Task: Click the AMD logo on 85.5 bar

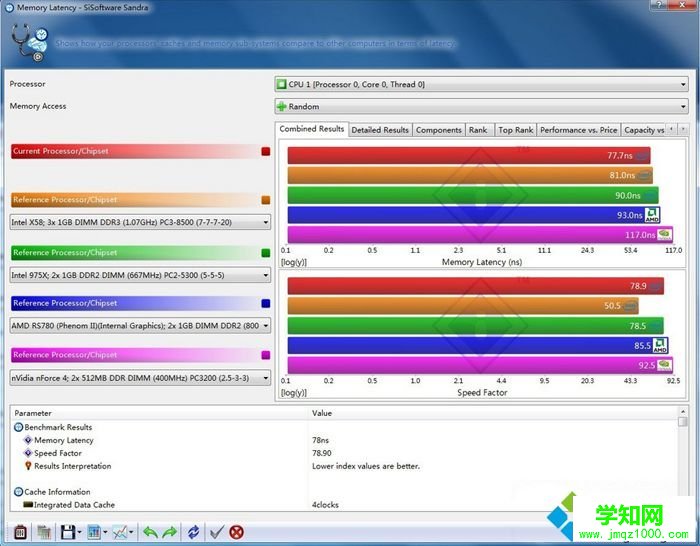Action: (660, 345)
